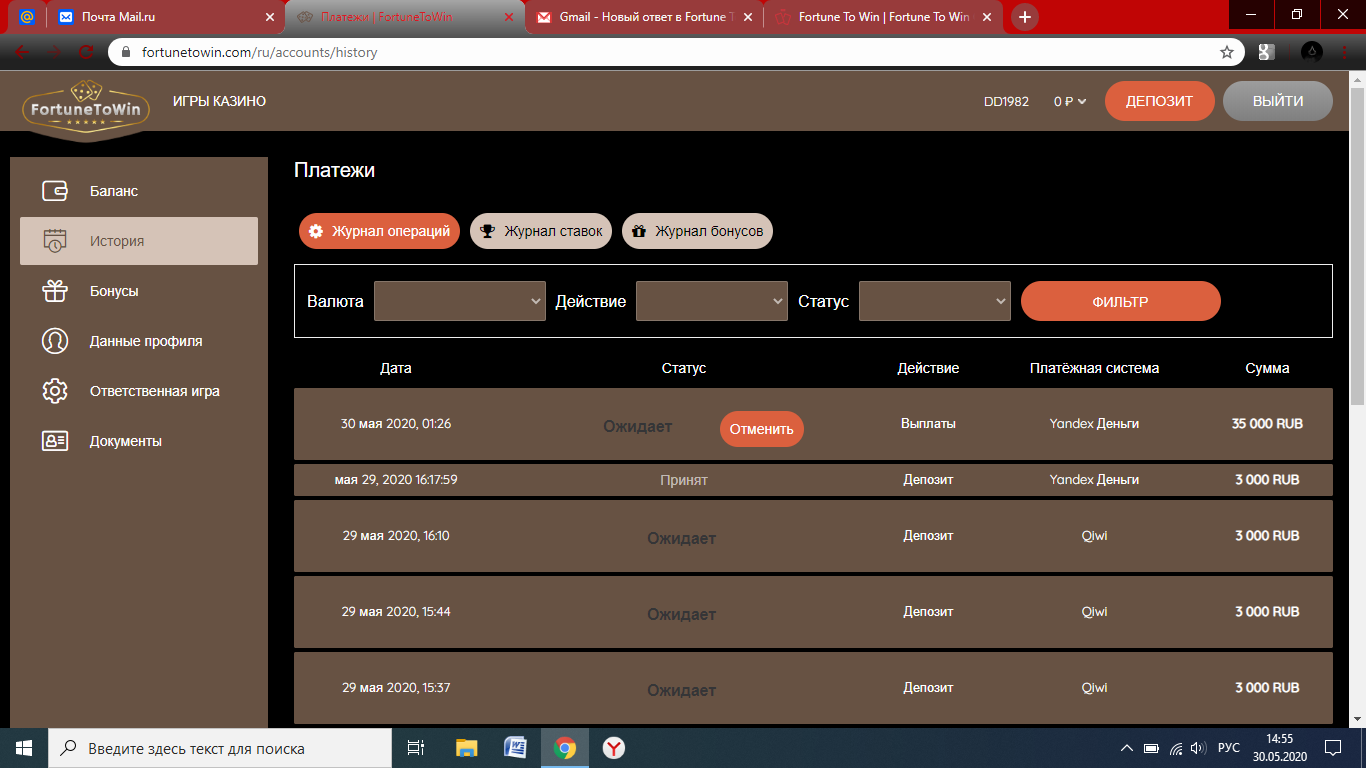Open the Windows Start menu
This screenshot has height=768, width=1366.
pyautogui.click(x=24, y=748)
